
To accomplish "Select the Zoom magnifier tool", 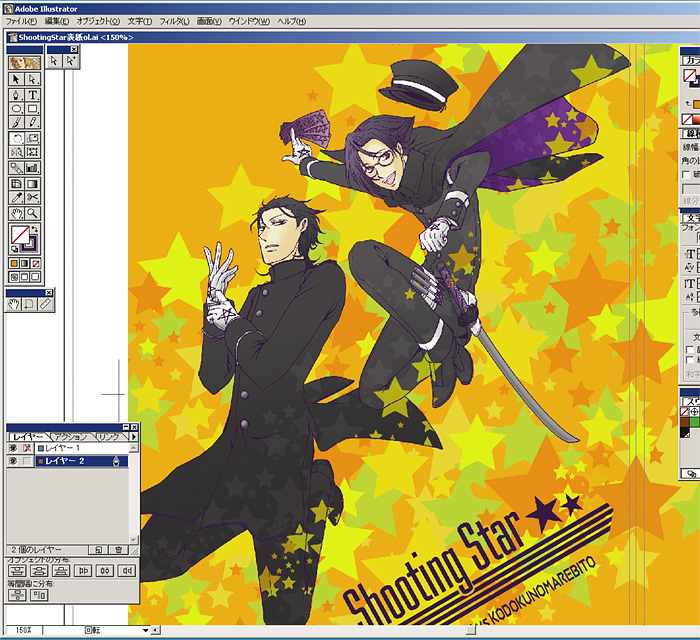I will pyautogui.click(x=32, y=214).
